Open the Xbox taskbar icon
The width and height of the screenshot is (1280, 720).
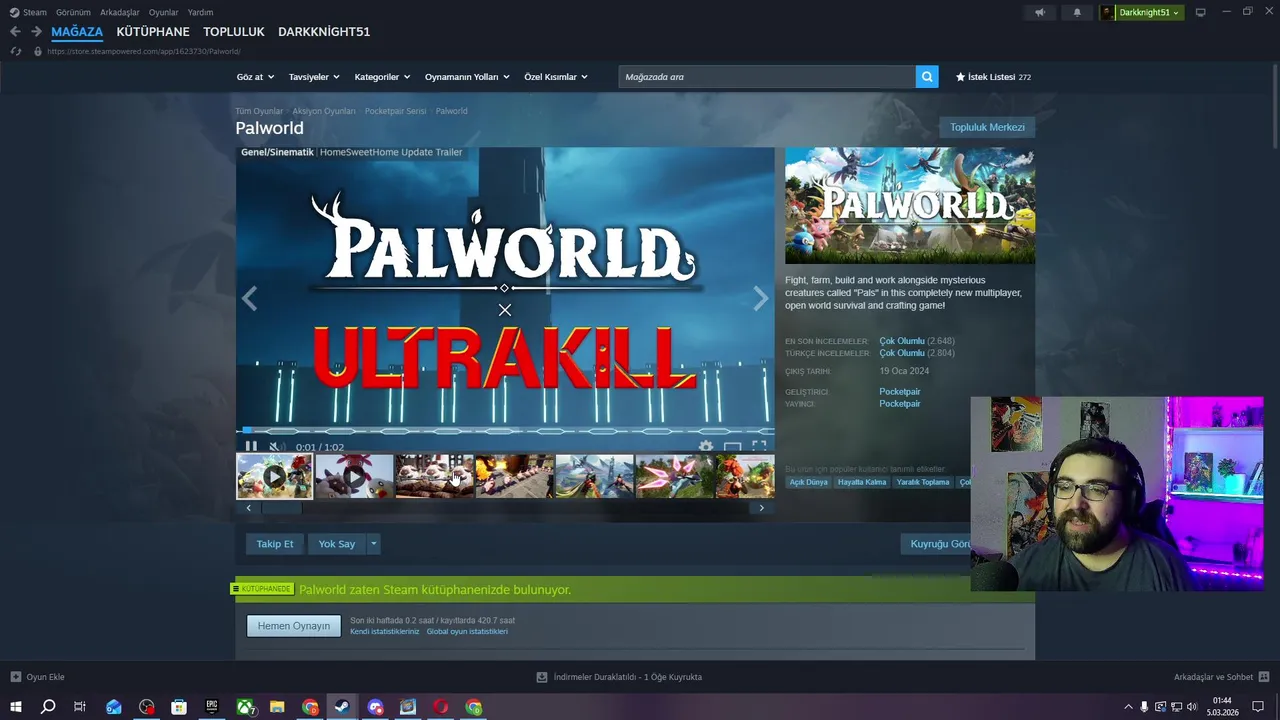[245, 707]
